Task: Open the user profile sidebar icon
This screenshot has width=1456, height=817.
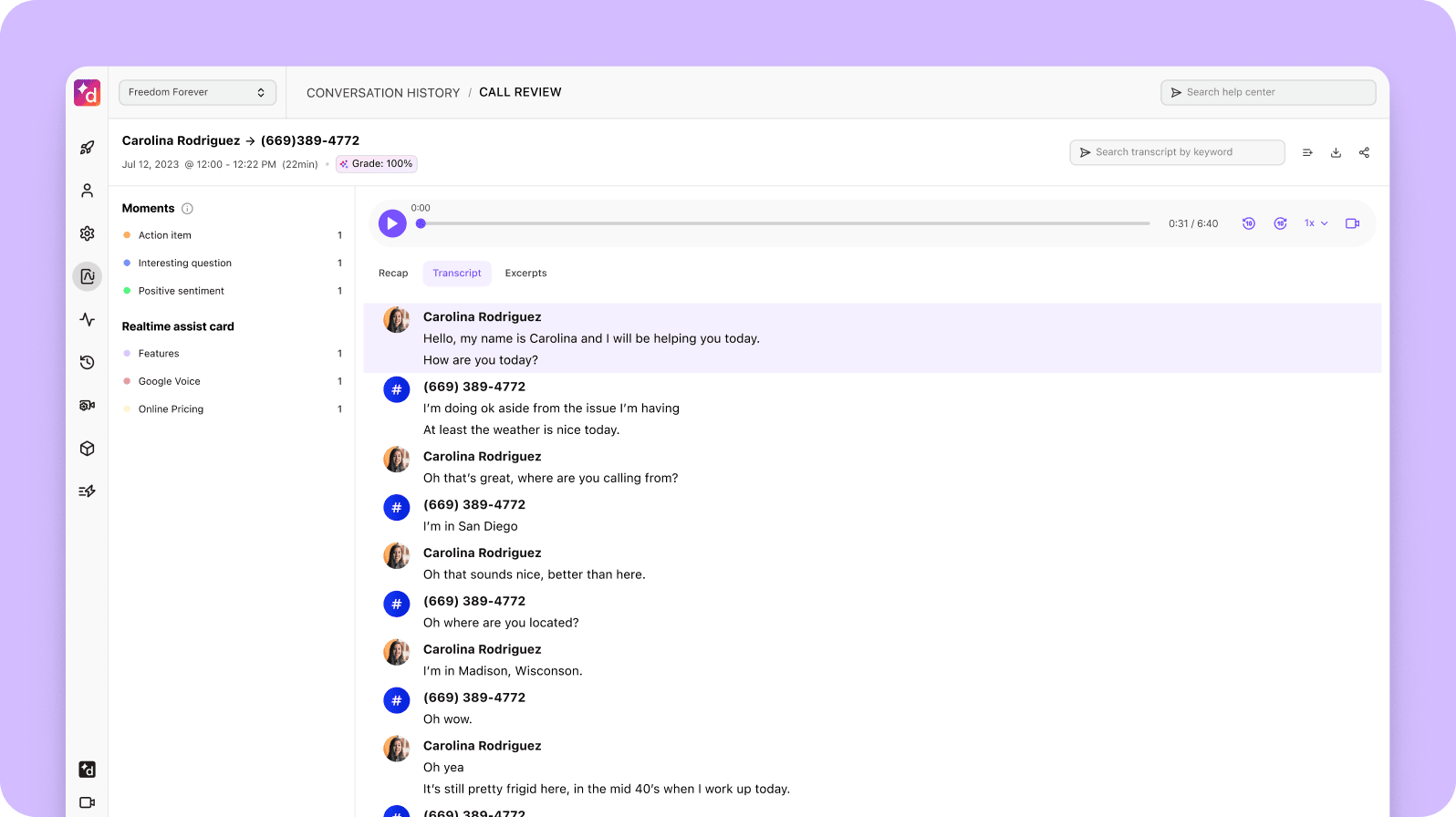Action: [87, 191]
